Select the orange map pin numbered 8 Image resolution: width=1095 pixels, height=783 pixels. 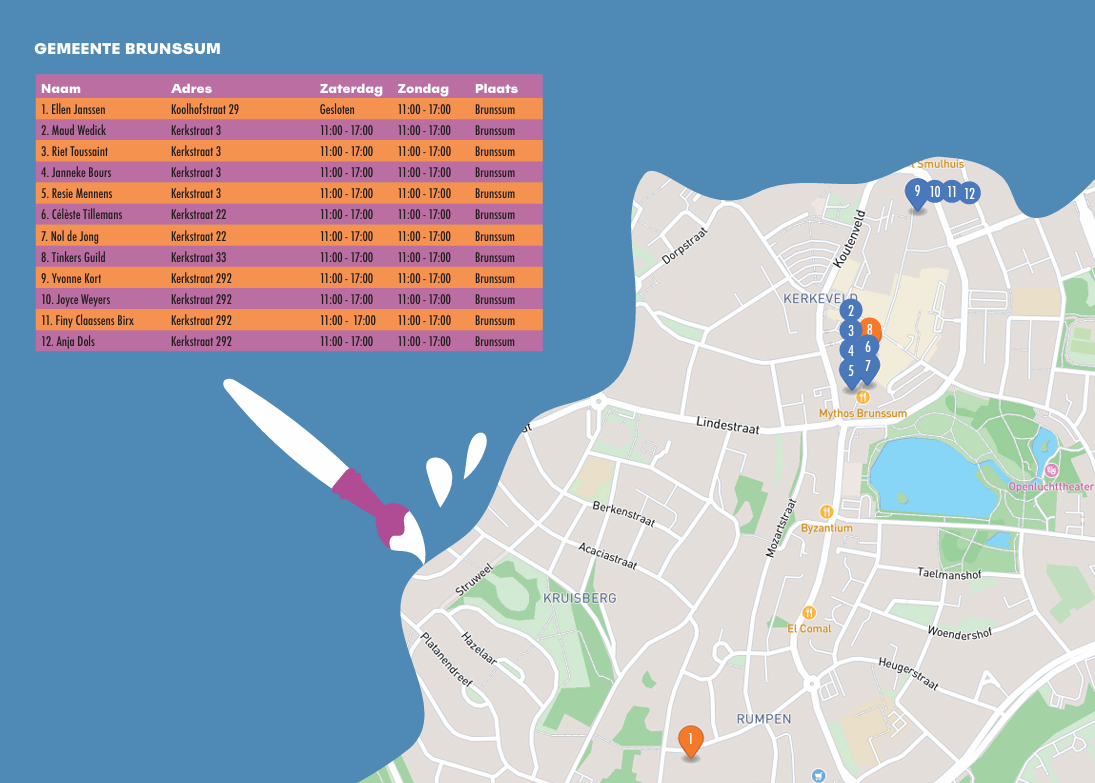(871, 329)
